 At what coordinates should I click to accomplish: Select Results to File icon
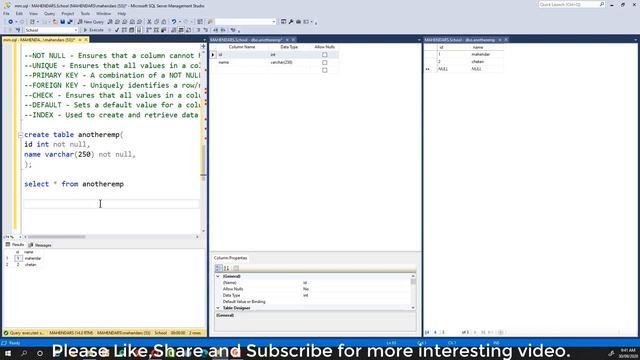click(189, 30)
